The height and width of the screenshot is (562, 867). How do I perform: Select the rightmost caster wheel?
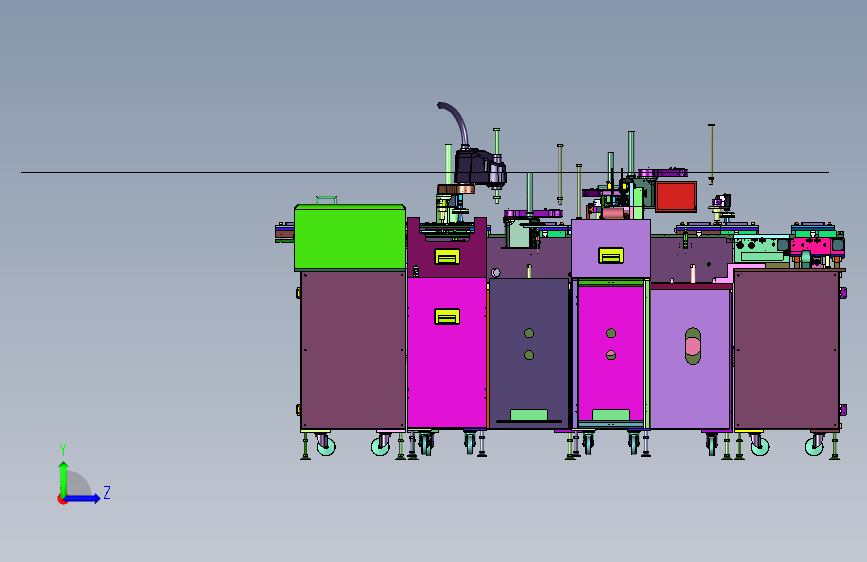[814, 445]
